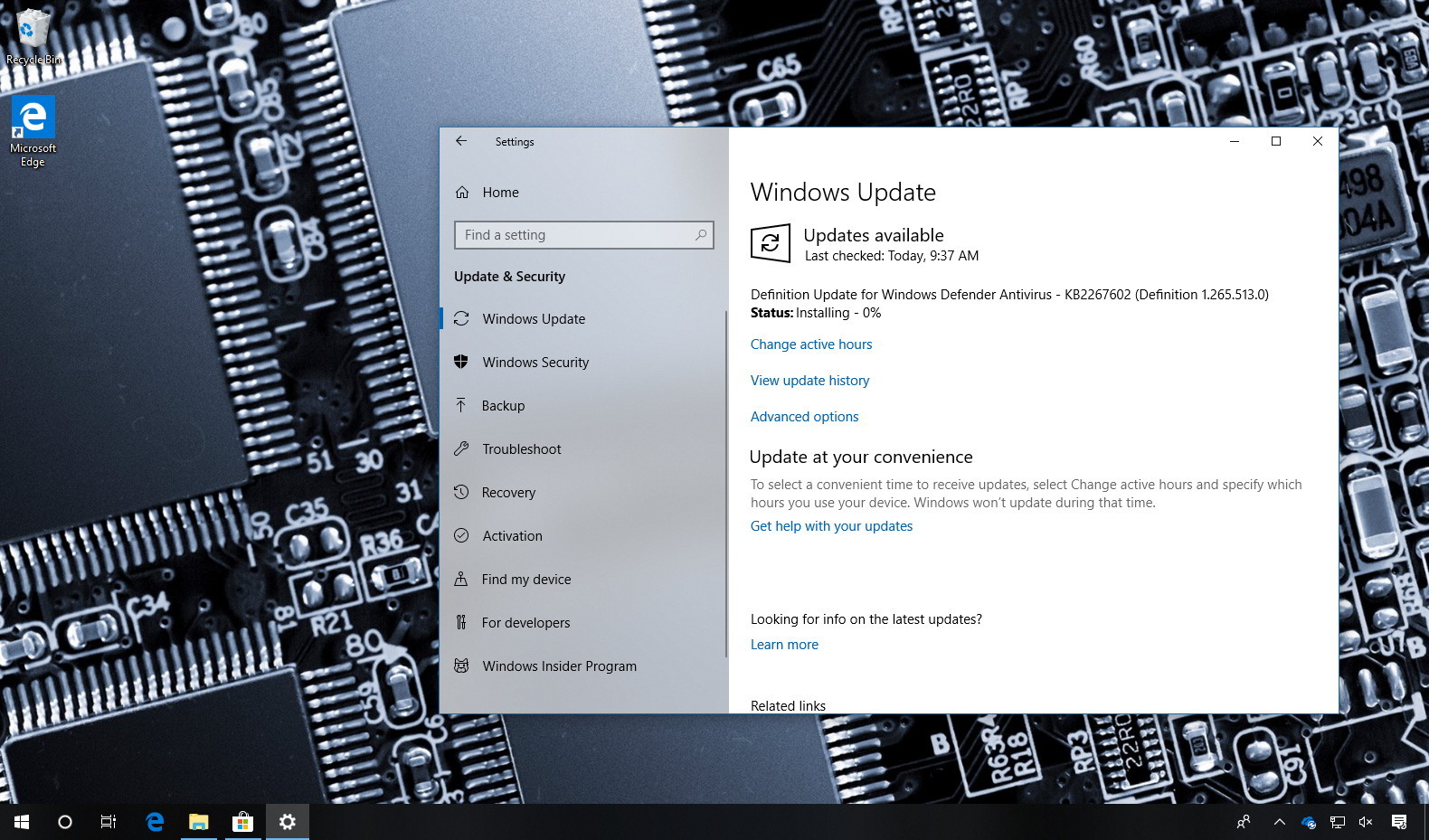
Task: Click the Find my device person-locator icon
Action: coord(461,579)
